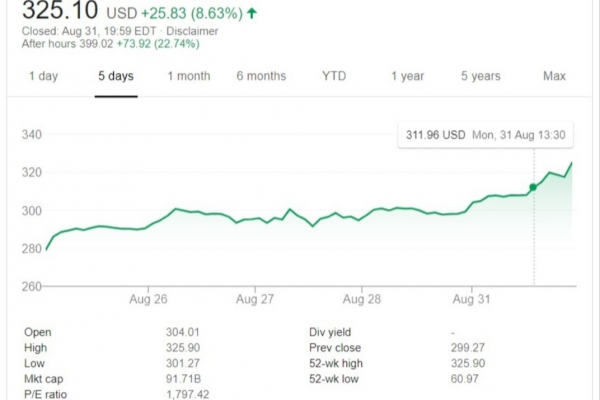Click the green data point on chart
Image resolution: width=600 pixels, height=400 pixels.
[x=533, y=187]
